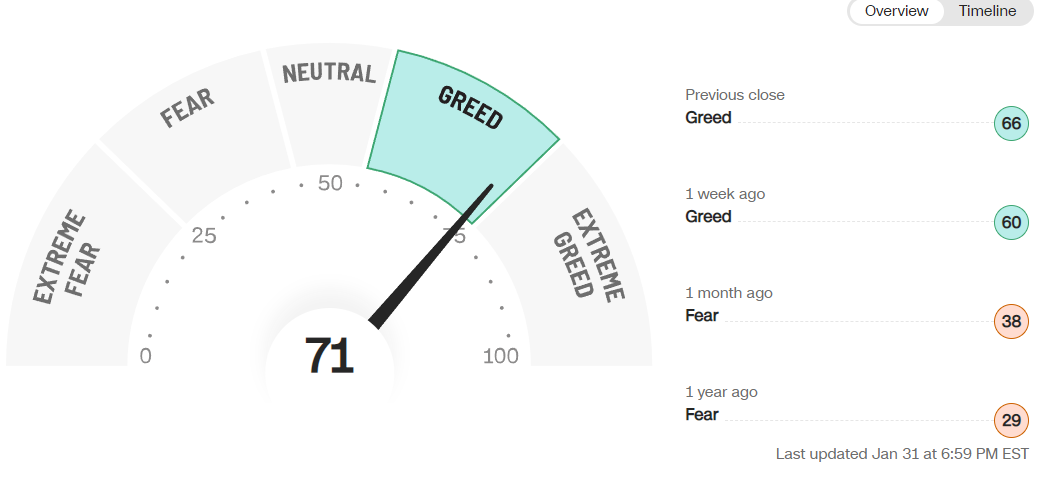
Task: Click the Previous close label
Action: pos(735,95)
